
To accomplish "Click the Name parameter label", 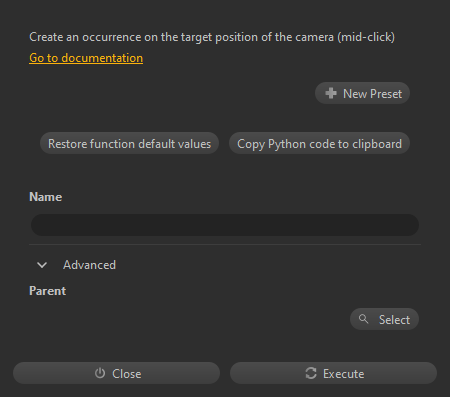I will coord(45,197).
